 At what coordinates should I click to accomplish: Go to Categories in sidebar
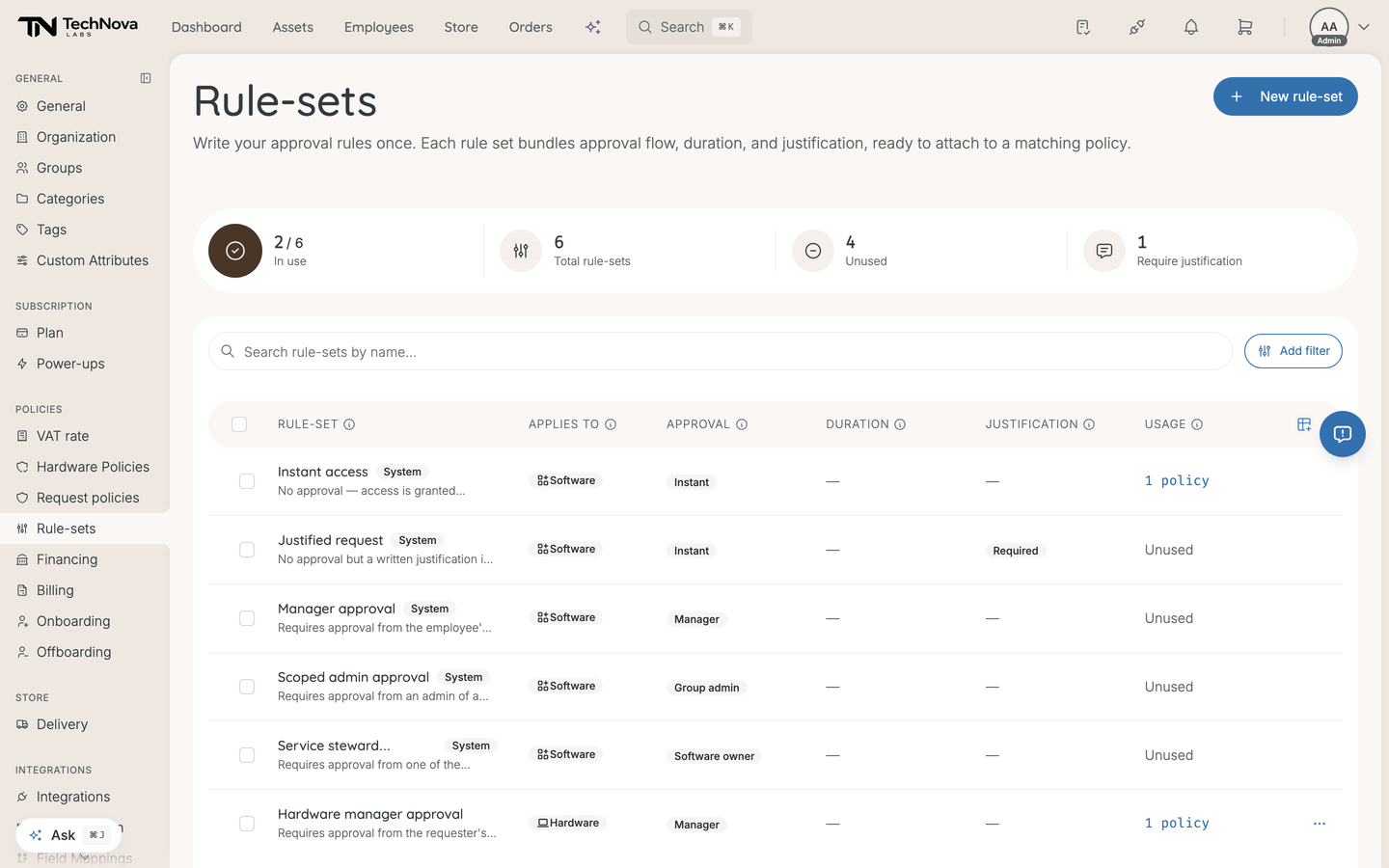(x=85, y=199)
